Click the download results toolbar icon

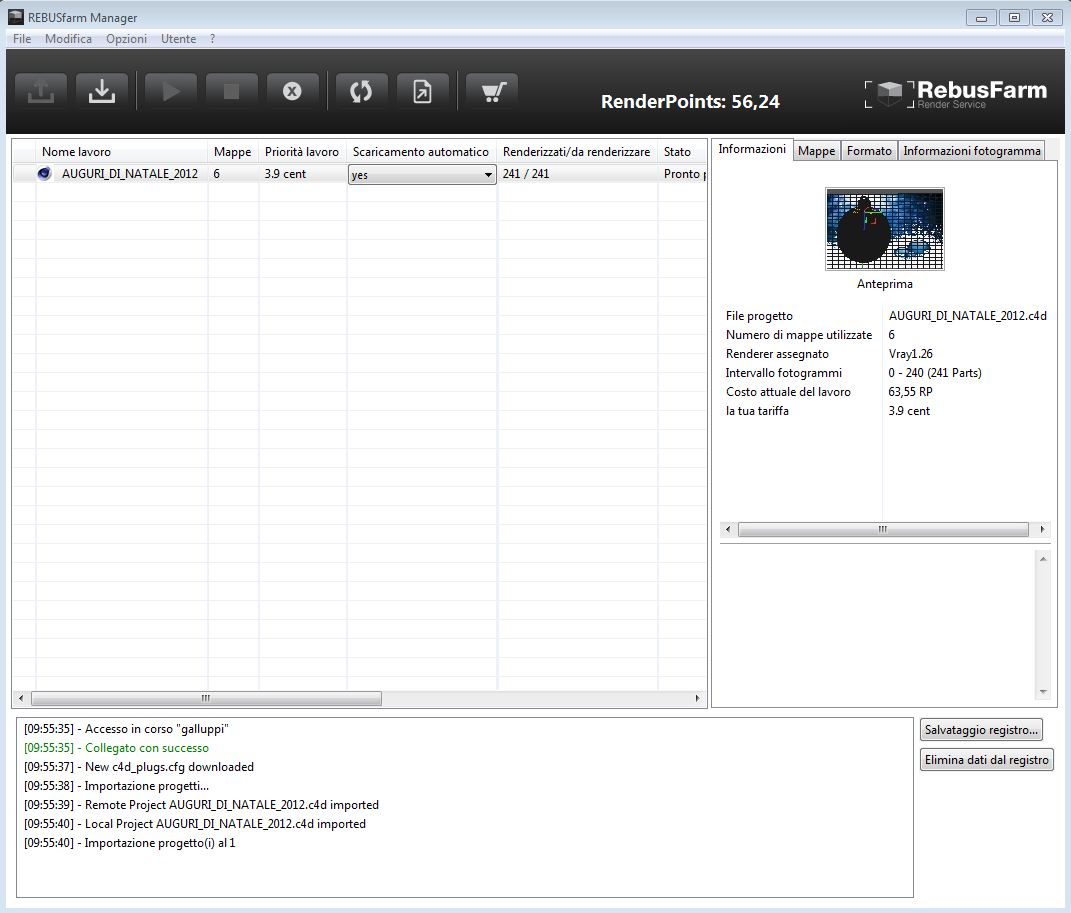pos(102,92)
